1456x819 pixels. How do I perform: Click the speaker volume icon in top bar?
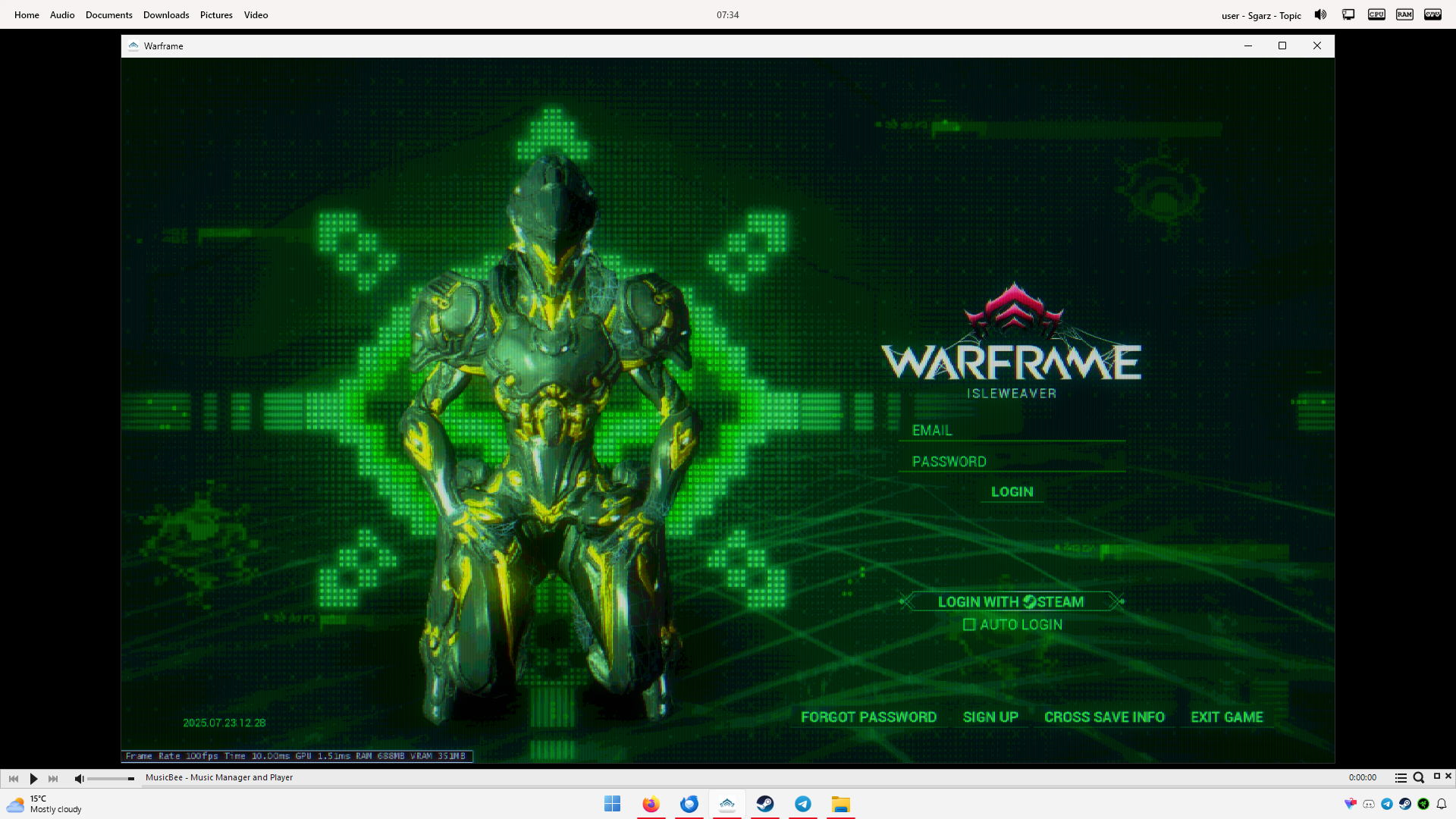pos(1320,14)
